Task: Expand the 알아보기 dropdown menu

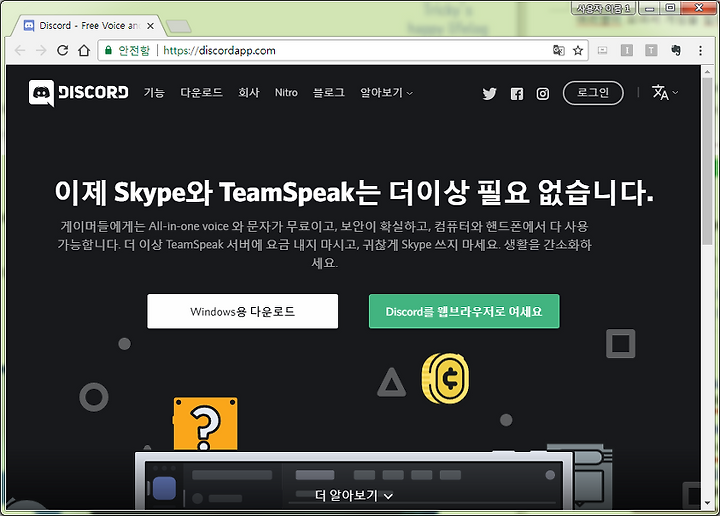Action: pyautogui.click(x=386, y=93)
